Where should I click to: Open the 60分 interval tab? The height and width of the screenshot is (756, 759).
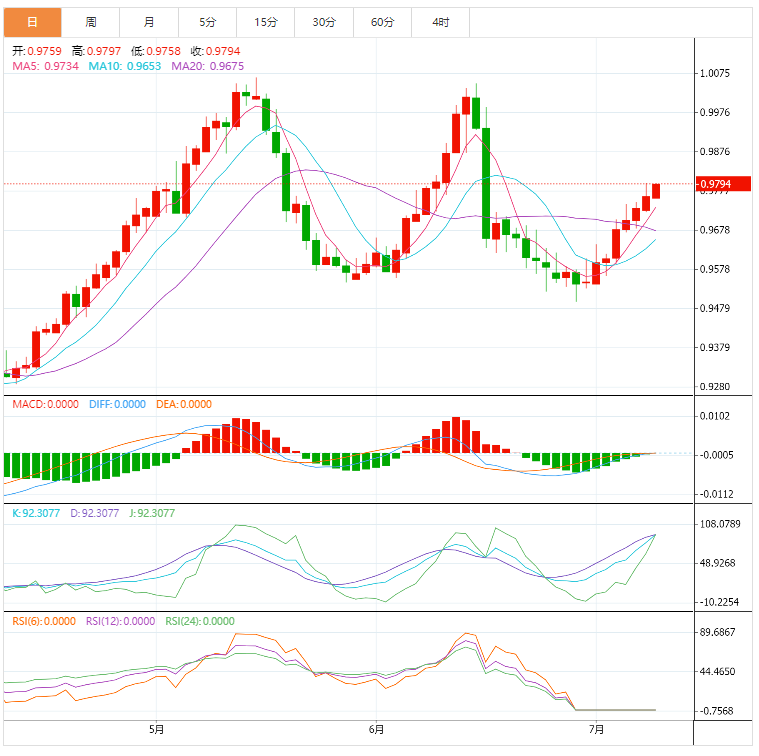point(382,22)
